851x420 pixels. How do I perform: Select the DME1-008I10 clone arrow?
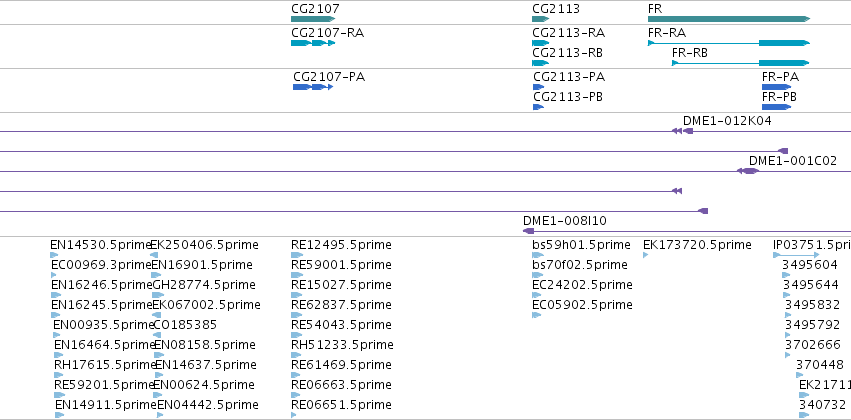528,231
